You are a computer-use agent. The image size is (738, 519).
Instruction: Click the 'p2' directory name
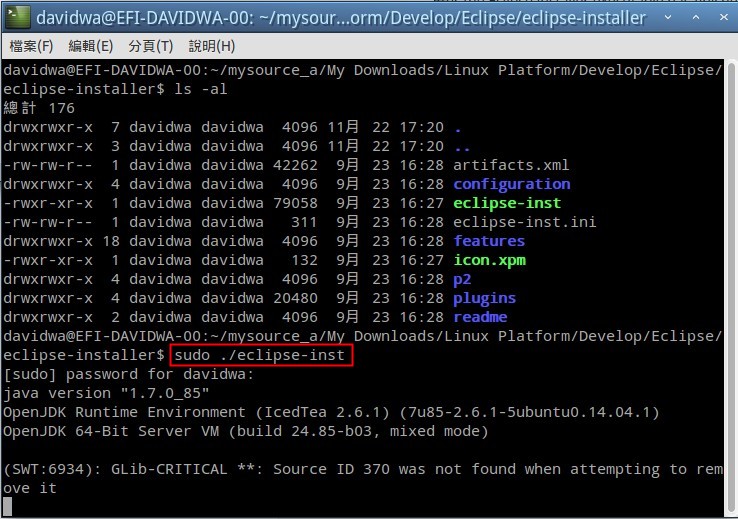(x=462, y=279)
